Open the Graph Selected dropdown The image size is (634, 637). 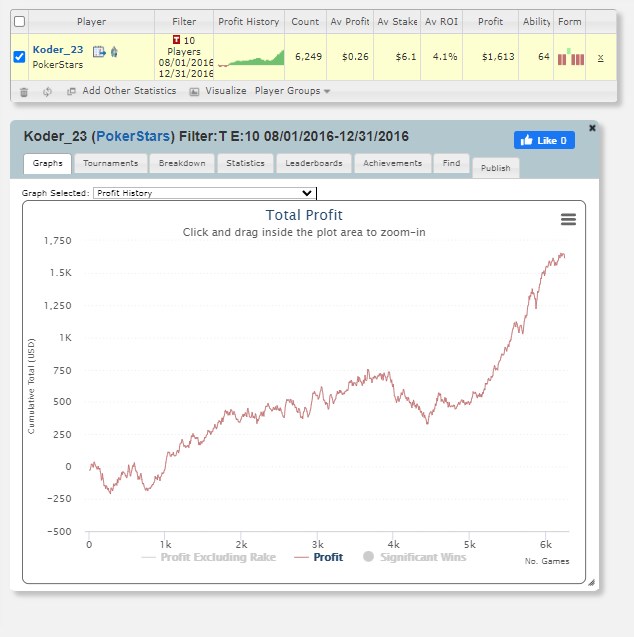pyautogui.click(x=205, y=193)
